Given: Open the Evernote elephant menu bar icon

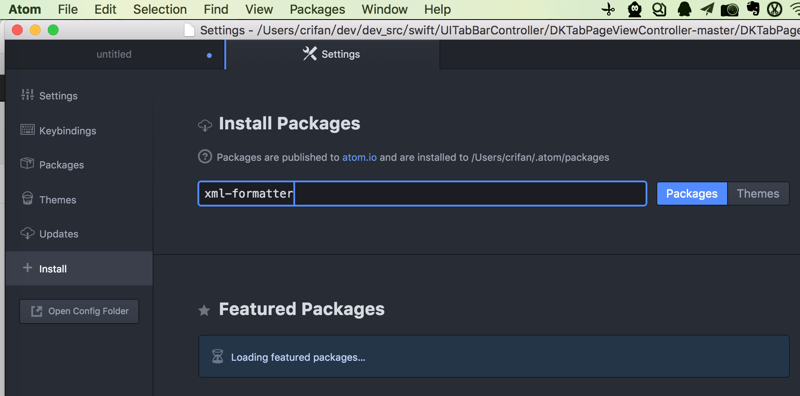Looking at the screenshot, I should coord(752,9).
